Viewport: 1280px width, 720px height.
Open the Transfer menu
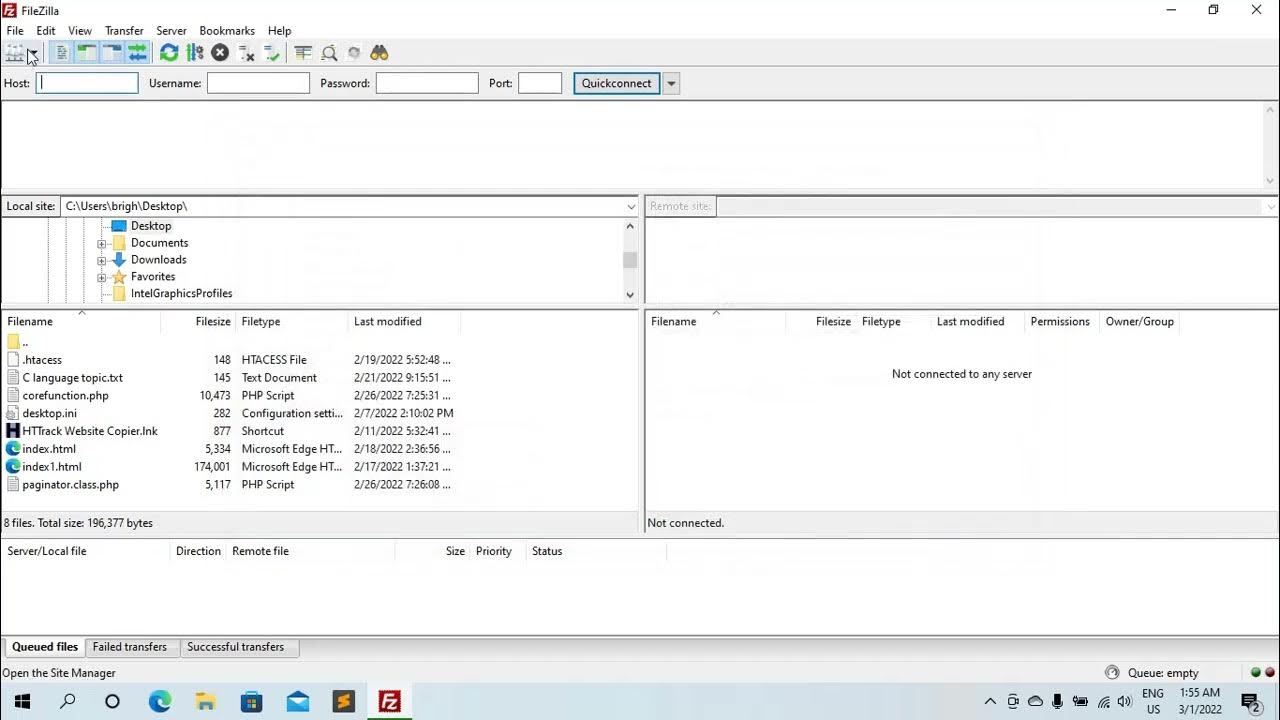(x=124, y=31)
